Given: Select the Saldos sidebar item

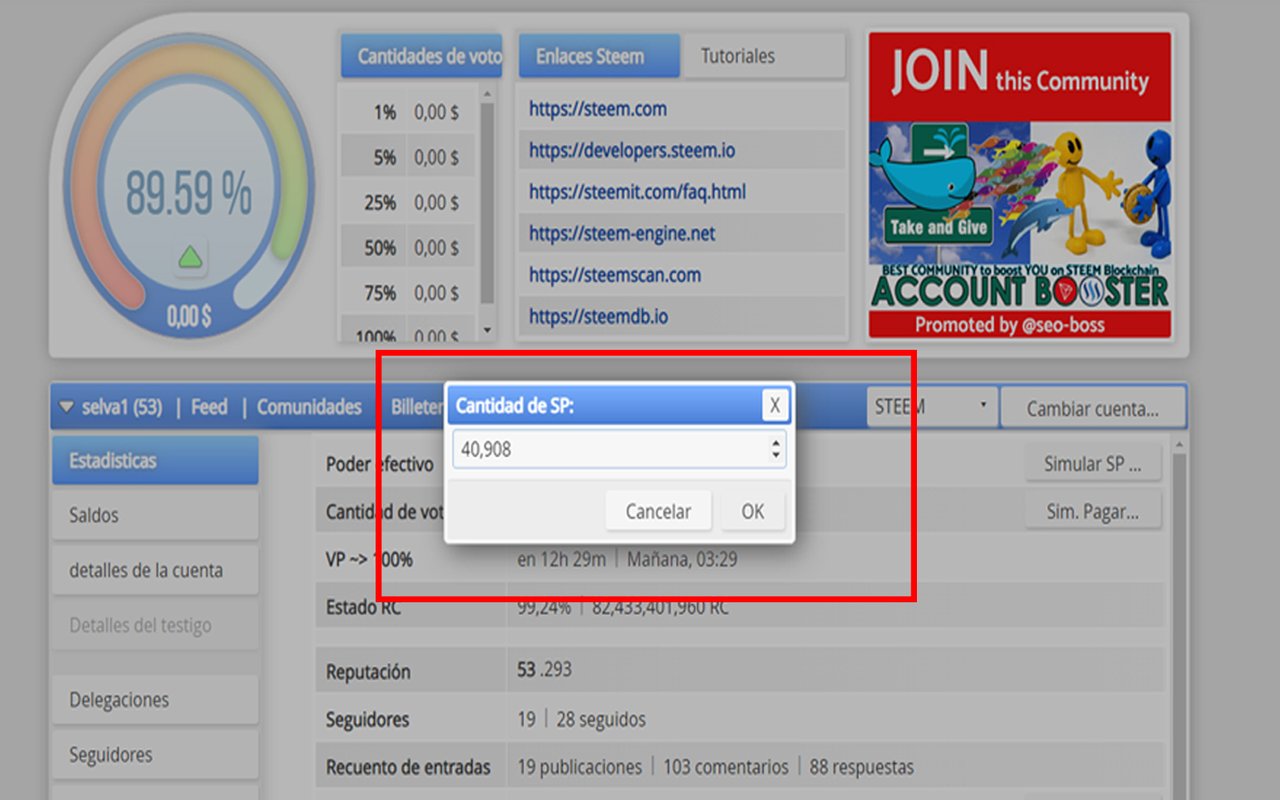Looking at the screenshot, I should pyautogui.click(x=155, y=516).
